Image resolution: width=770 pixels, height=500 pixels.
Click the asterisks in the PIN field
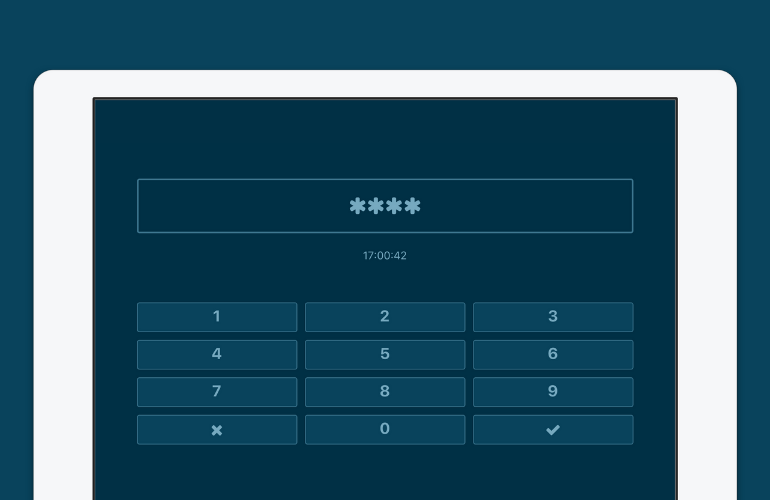pos(385,206)
